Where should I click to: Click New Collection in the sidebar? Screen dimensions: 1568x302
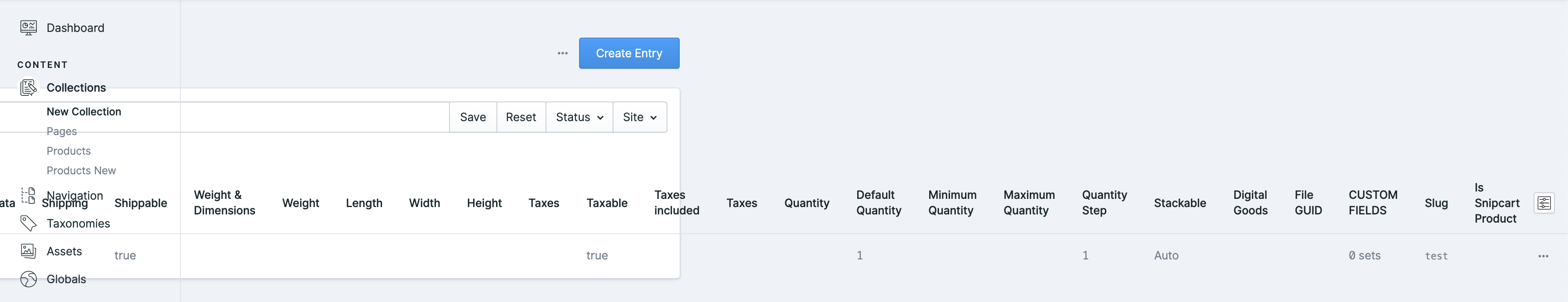tap(83, 111)
